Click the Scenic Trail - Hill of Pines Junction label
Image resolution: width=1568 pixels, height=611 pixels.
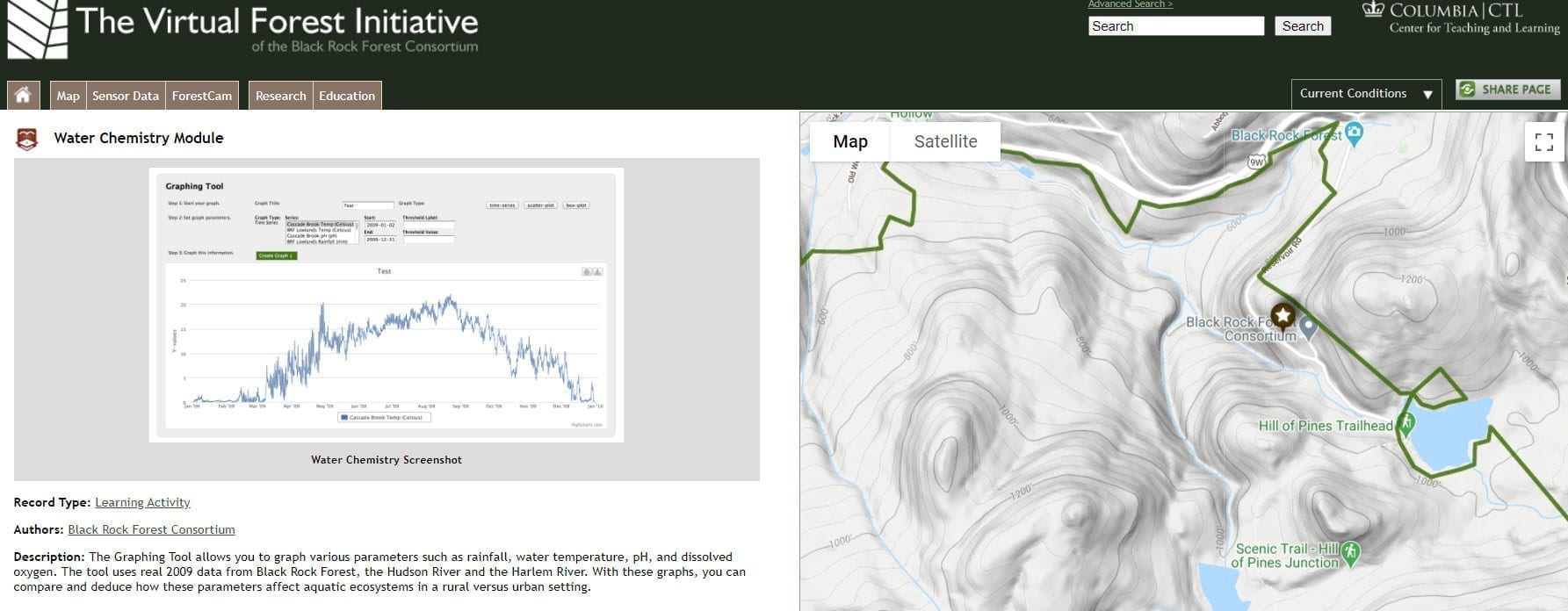(1285, 556)
